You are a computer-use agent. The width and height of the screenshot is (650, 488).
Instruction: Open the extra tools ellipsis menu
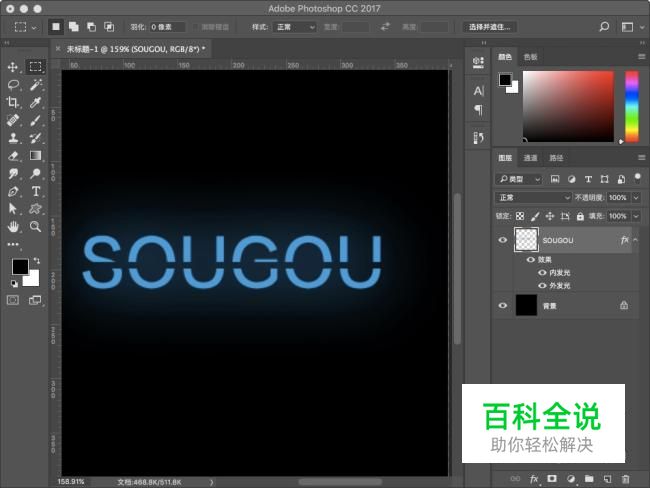(13, 244)
